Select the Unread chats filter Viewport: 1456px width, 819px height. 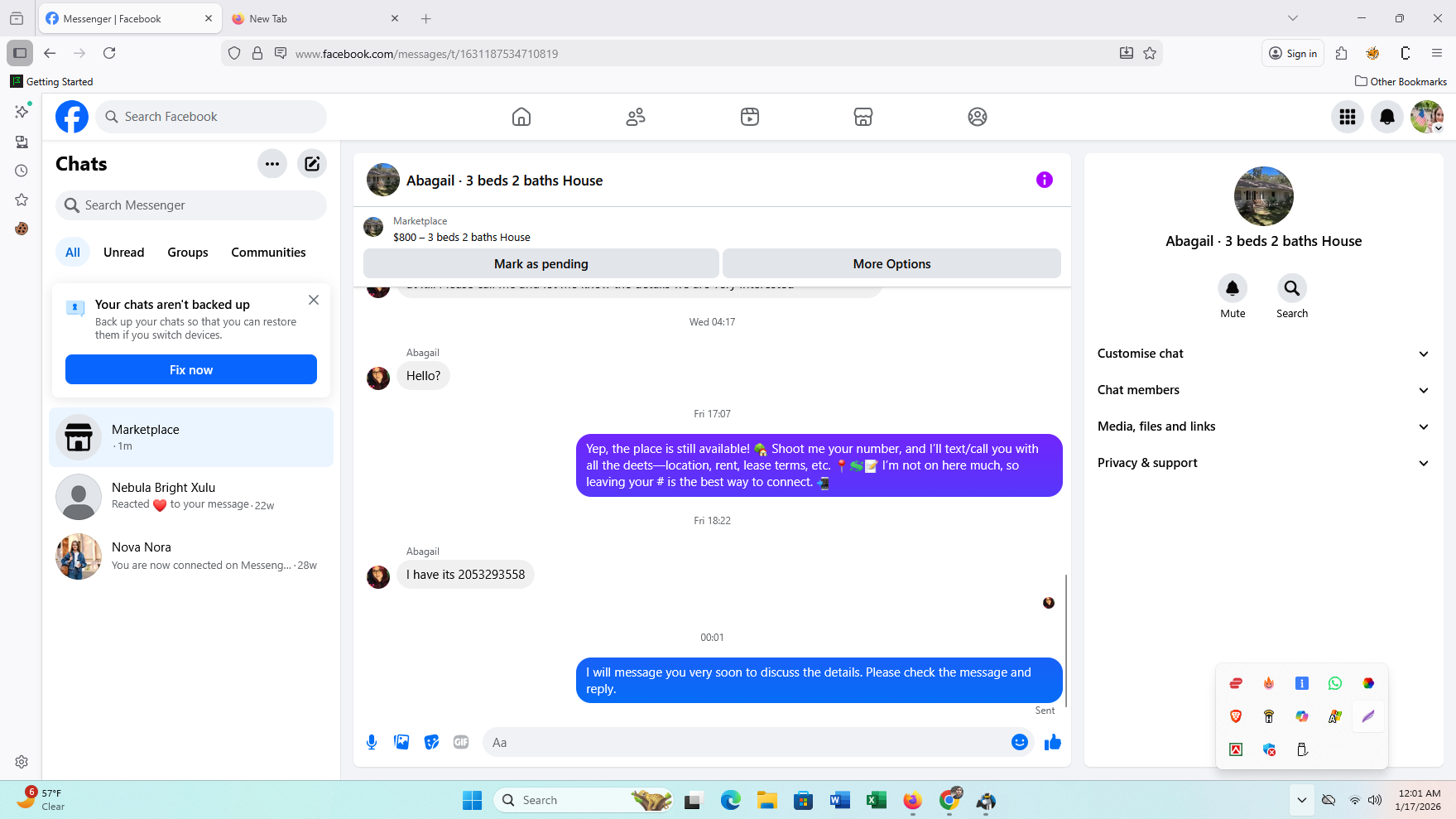pos(124,253)
